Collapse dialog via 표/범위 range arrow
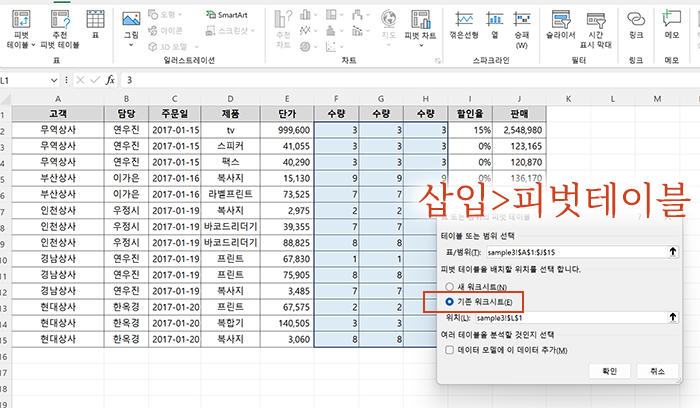The image size is (700, 408). click(x=672, y=252)
